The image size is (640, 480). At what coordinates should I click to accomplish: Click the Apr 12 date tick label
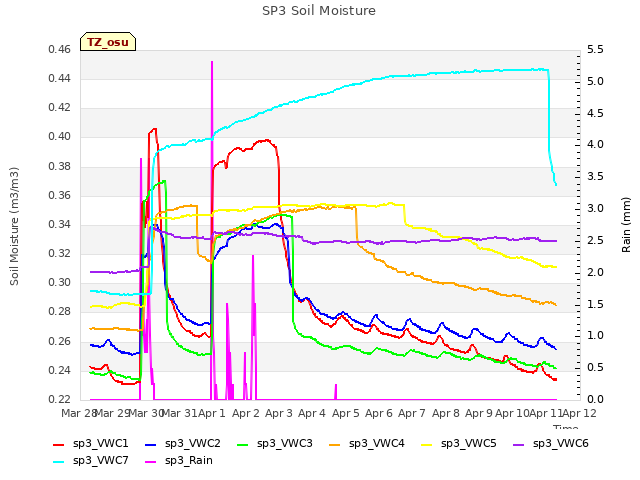580,413
